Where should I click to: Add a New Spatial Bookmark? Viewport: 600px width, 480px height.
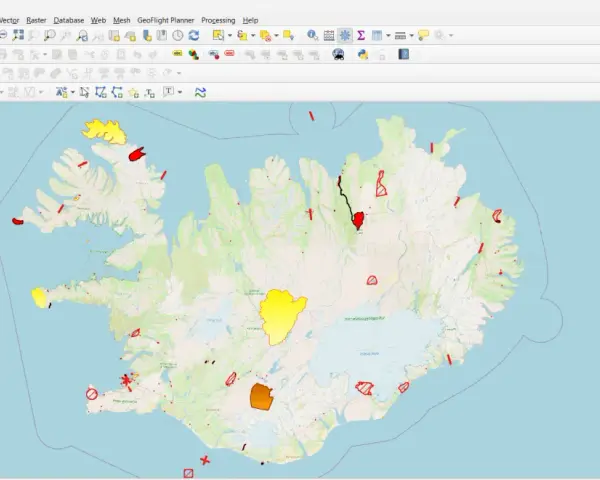pos(147,36)
